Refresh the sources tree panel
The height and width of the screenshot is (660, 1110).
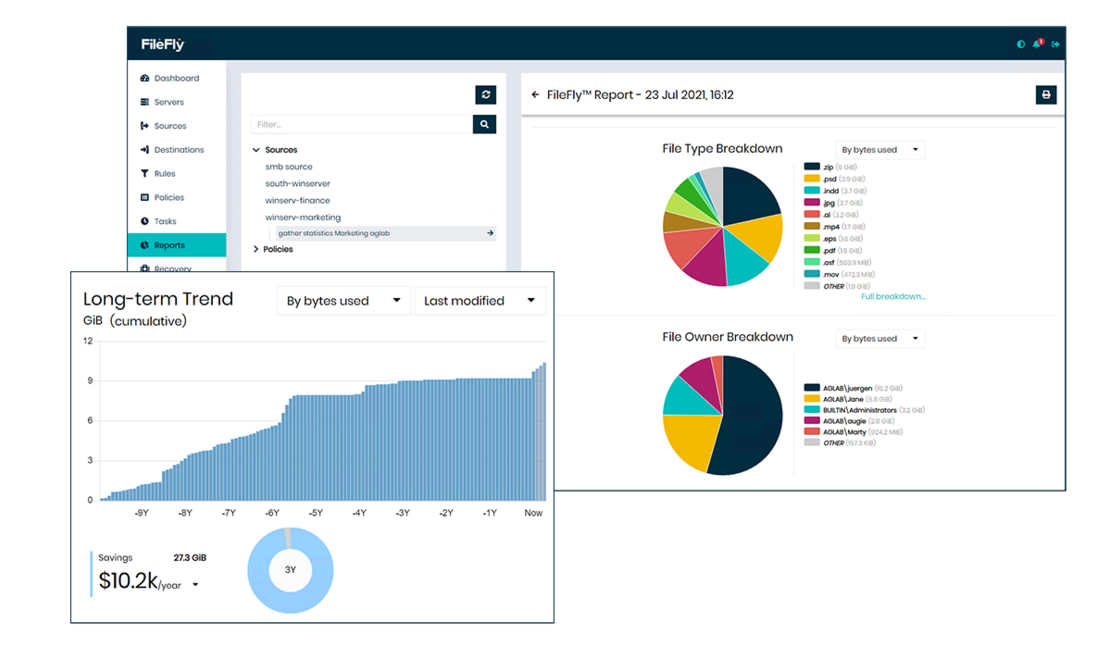tap(485, 94)
